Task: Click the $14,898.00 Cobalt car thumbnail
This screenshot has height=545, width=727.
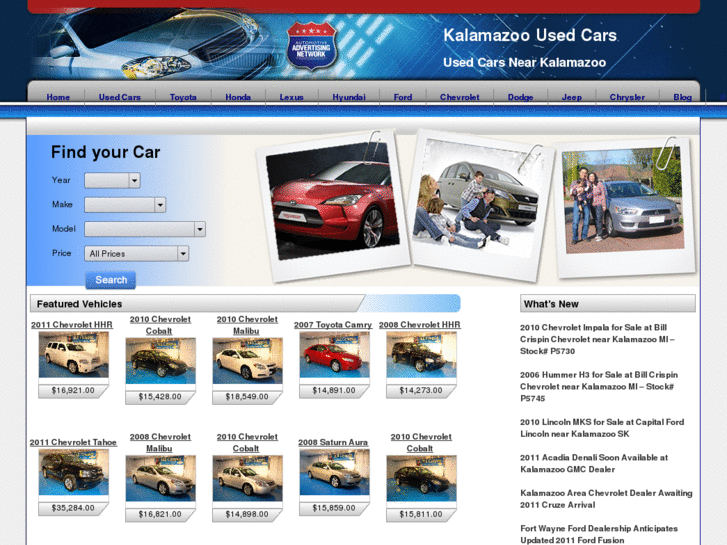Action: pos(248,478)
